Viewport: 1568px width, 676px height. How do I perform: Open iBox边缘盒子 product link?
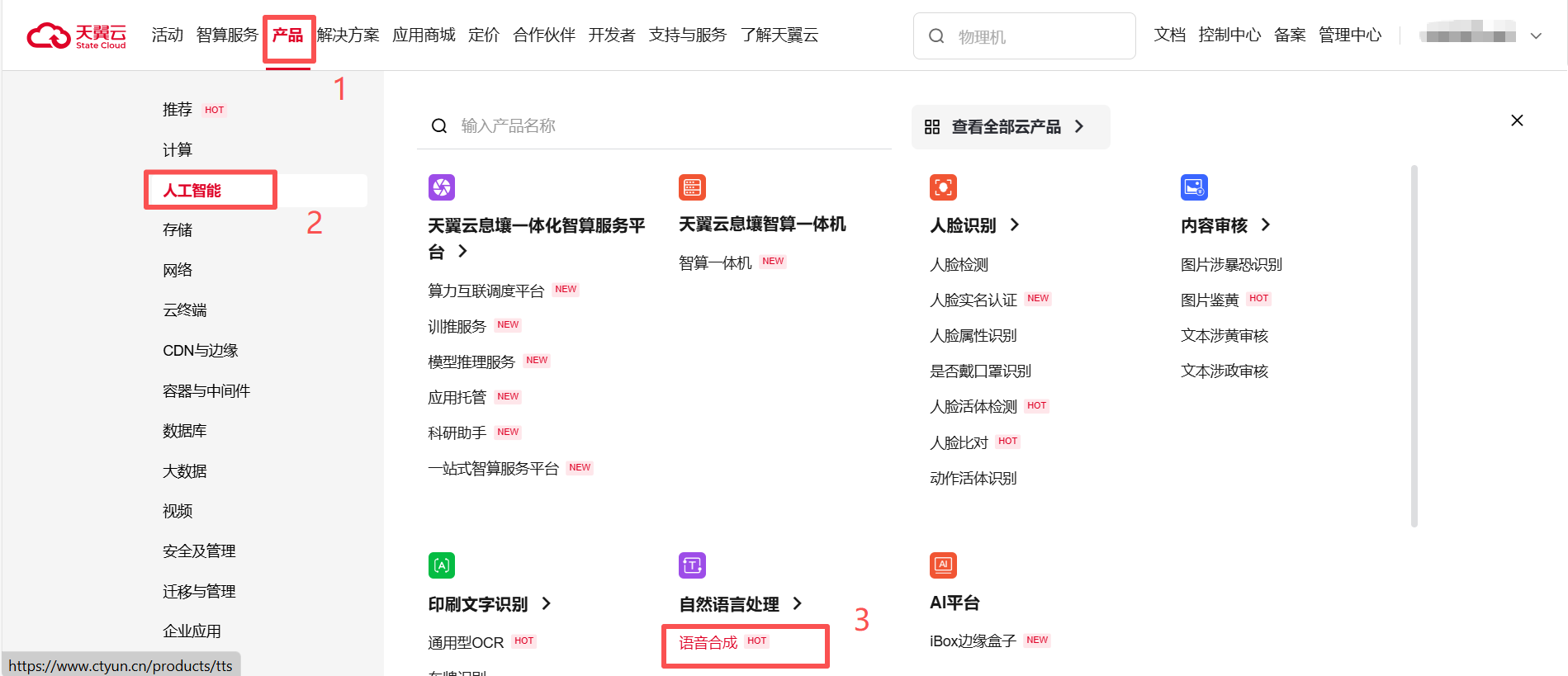(973, 641)
